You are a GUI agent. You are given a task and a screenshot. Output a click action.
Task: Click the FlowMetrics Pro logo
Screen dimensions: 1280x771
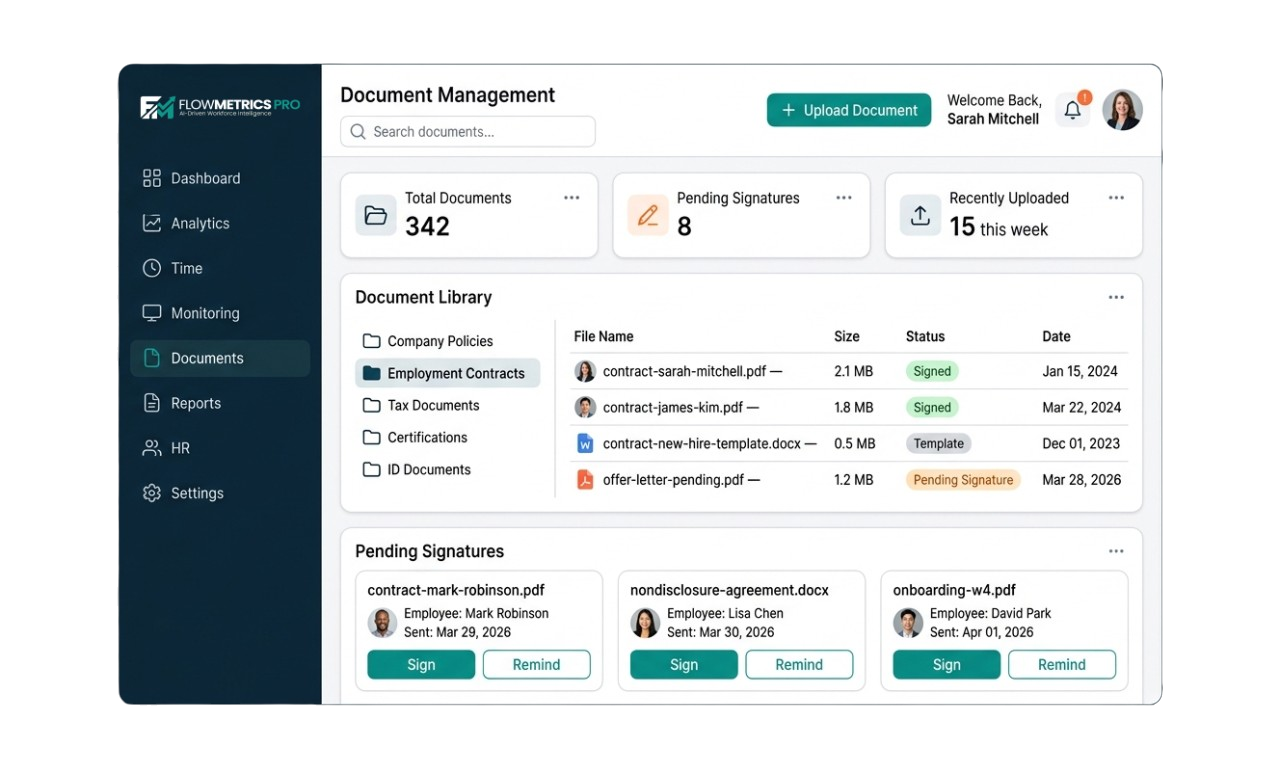(220, 107)
